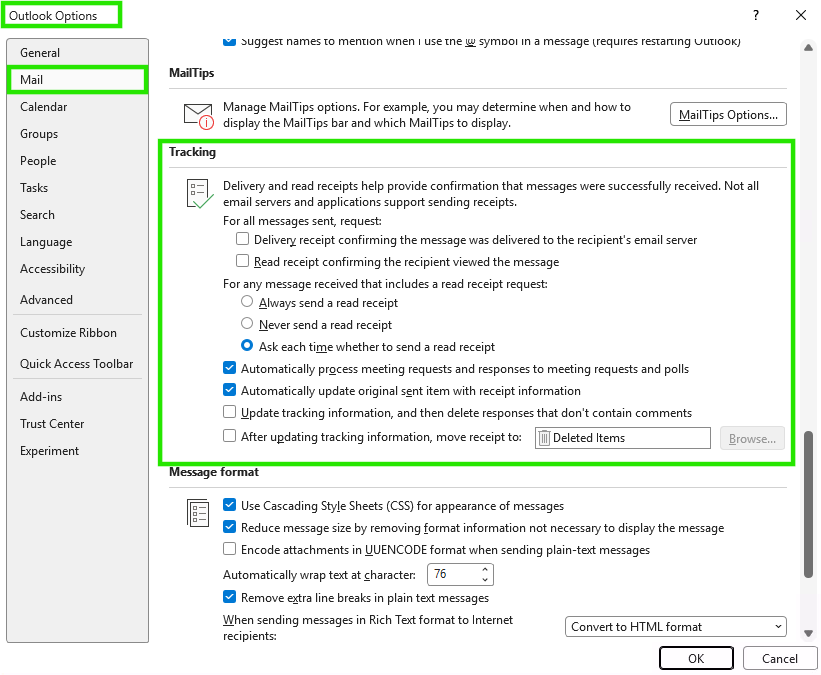
Task: Open the help question mark
Action: click(756, 15)
